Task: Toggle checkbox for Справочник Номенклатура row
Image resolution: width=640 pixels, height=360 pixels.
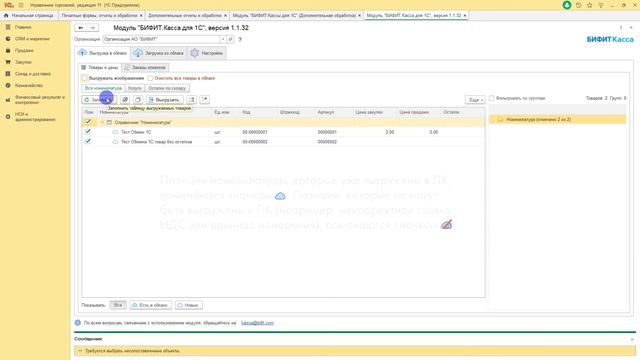Action: 88,122
